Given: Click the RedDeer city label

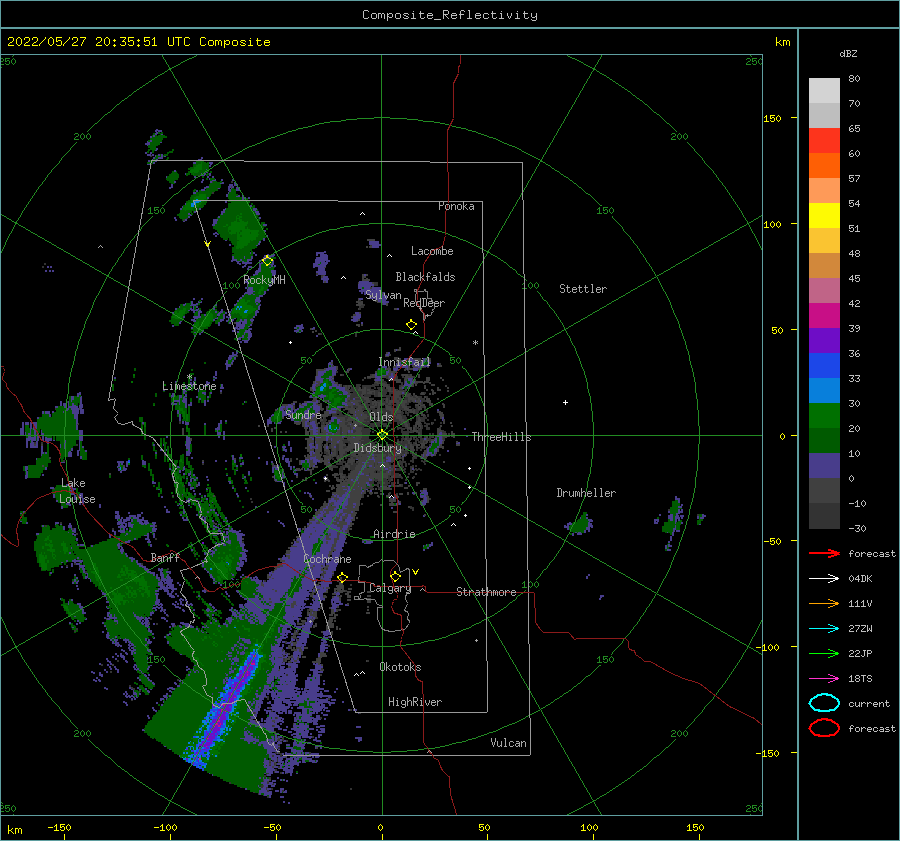Looking at the screenshot, I should [x=424, y=303].
